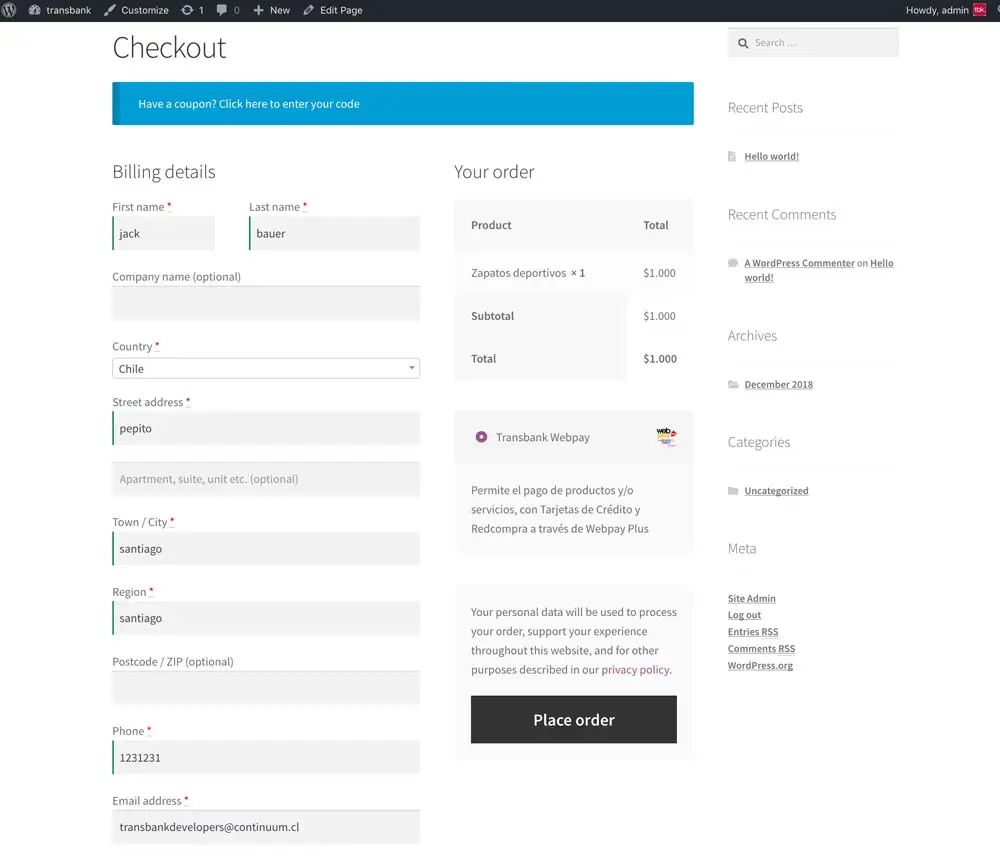Select the Transbank Webpay radio button

pos(482,437)
